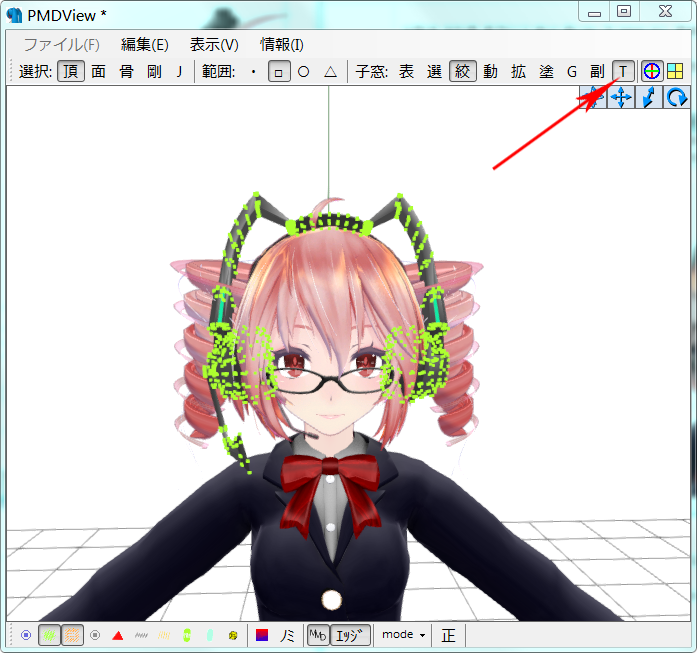Click the yellow slashes icon
This screenshot has height=653, width=697.
point(164,636)
